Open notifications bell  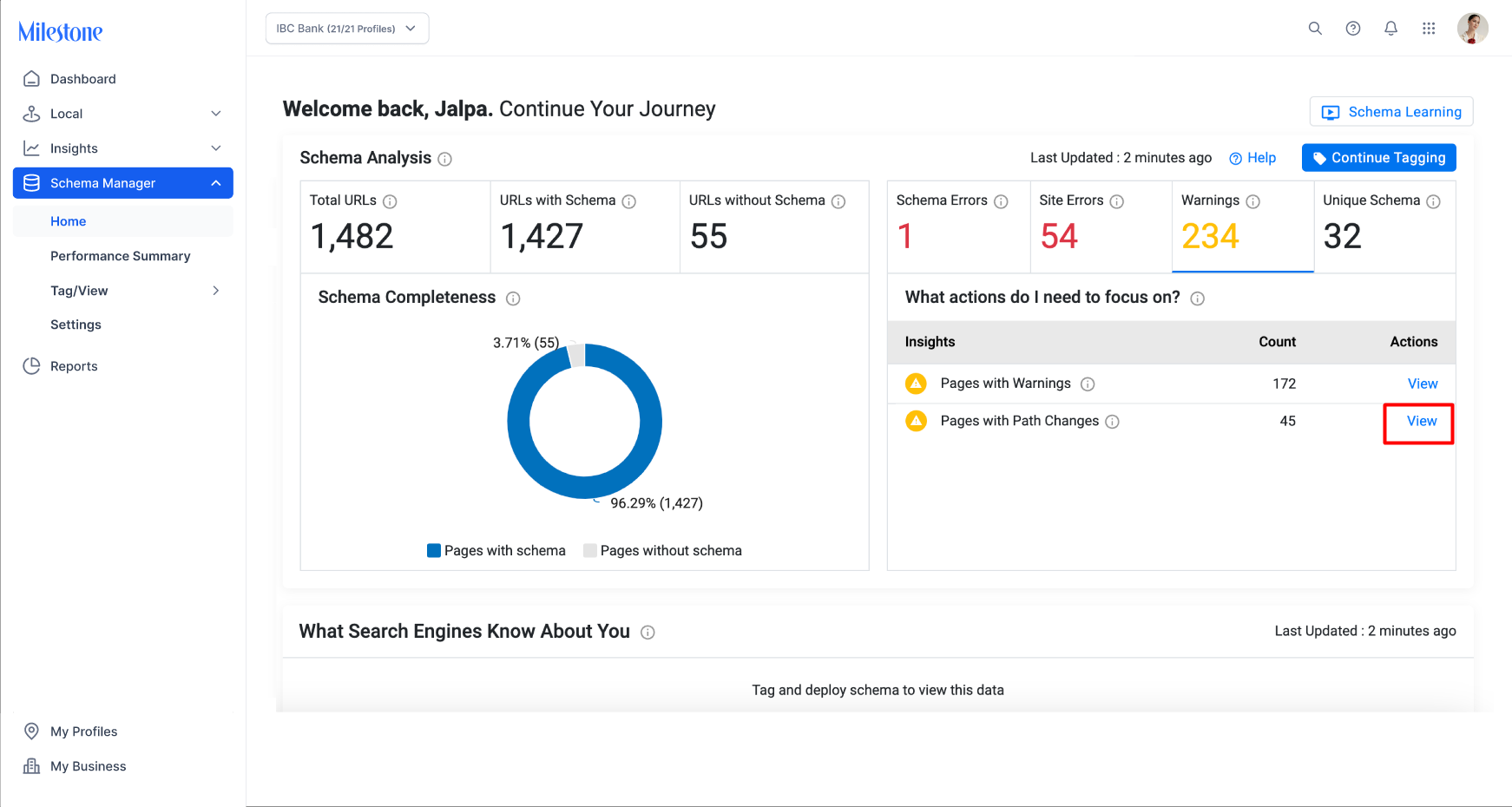click(1391, 29)
